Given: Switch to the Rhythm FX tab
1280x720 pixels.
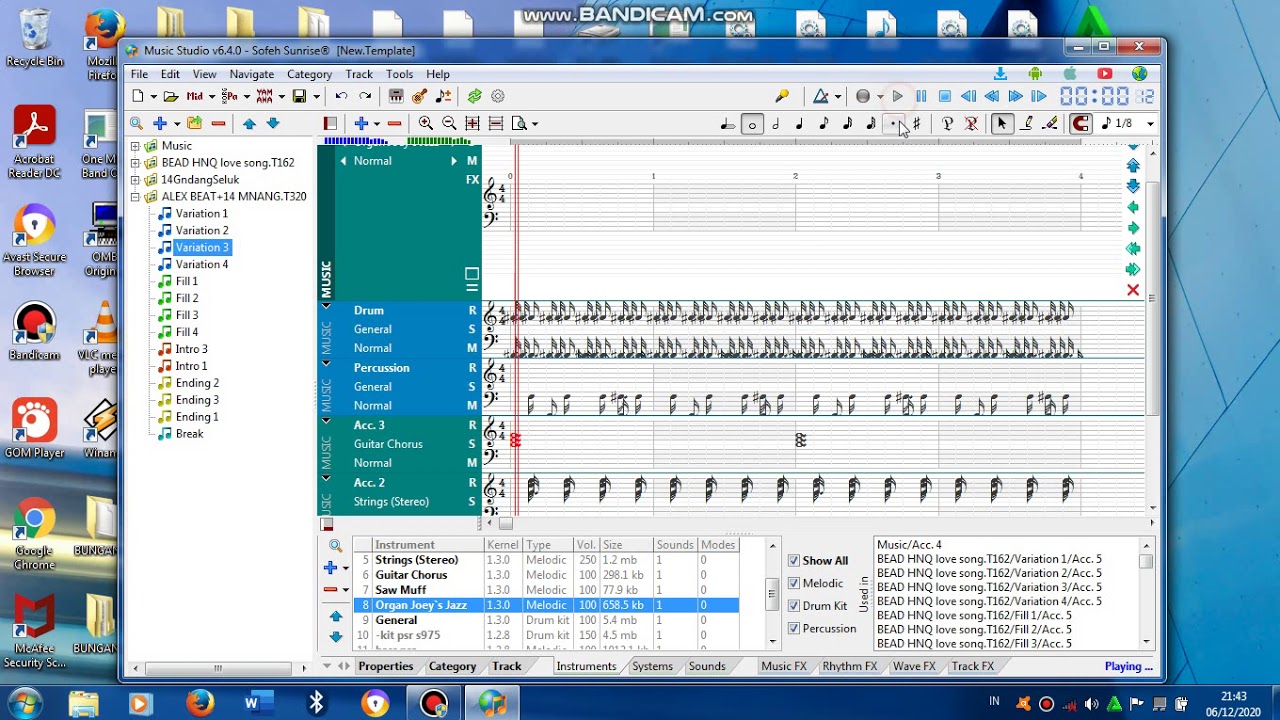Looking at the screenshot, I should coord(849,666).
